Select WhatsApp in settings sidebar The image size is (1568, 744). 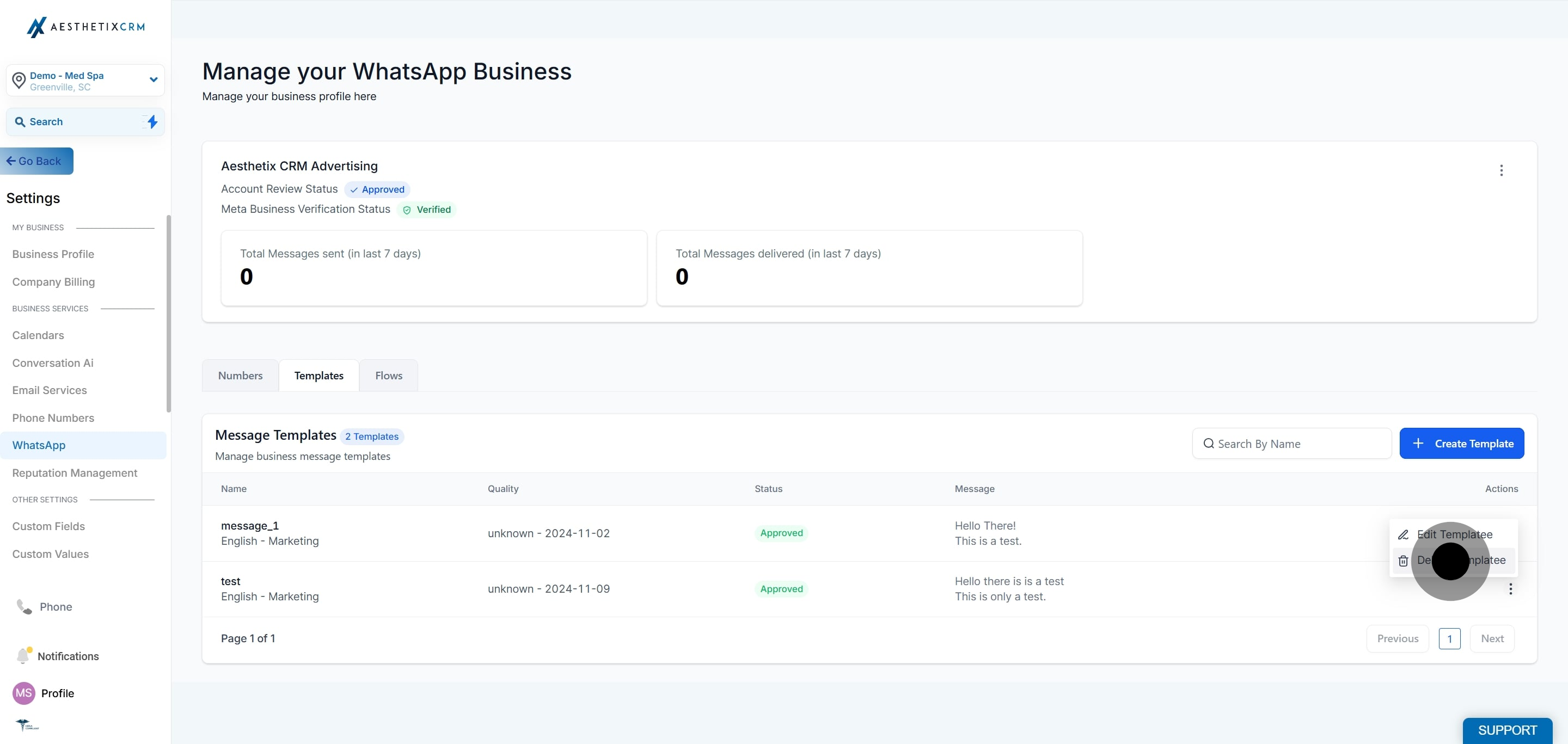point(83,445)
